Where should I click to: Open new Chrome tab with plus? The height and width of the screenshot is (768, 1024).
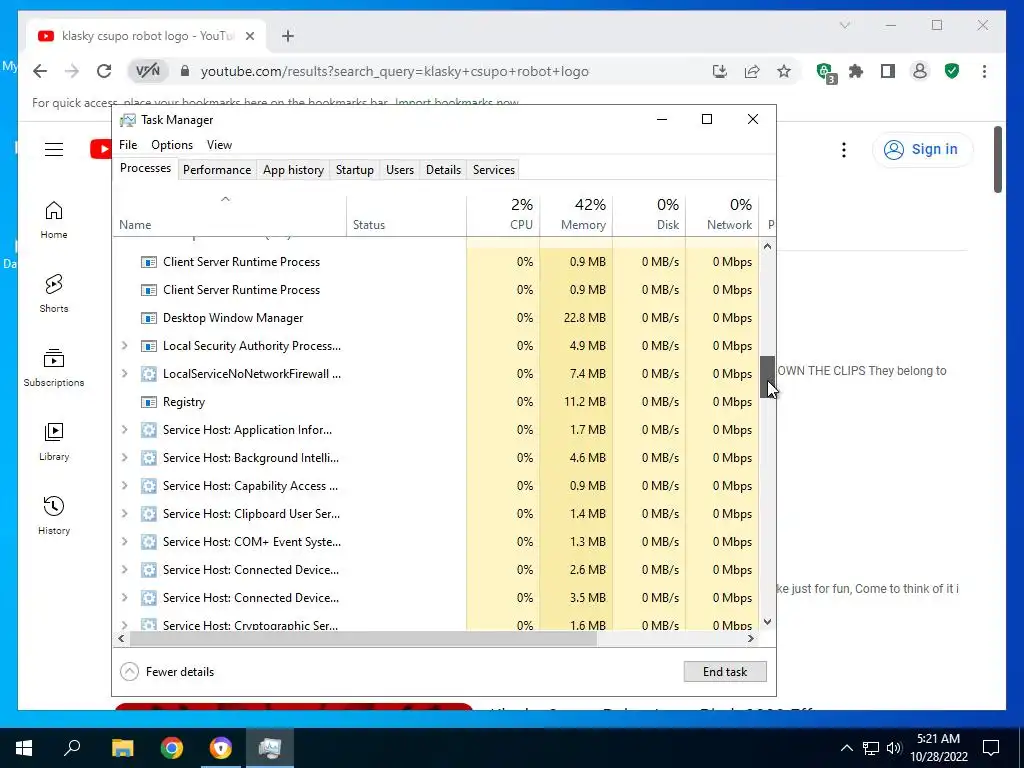(288, 36)
